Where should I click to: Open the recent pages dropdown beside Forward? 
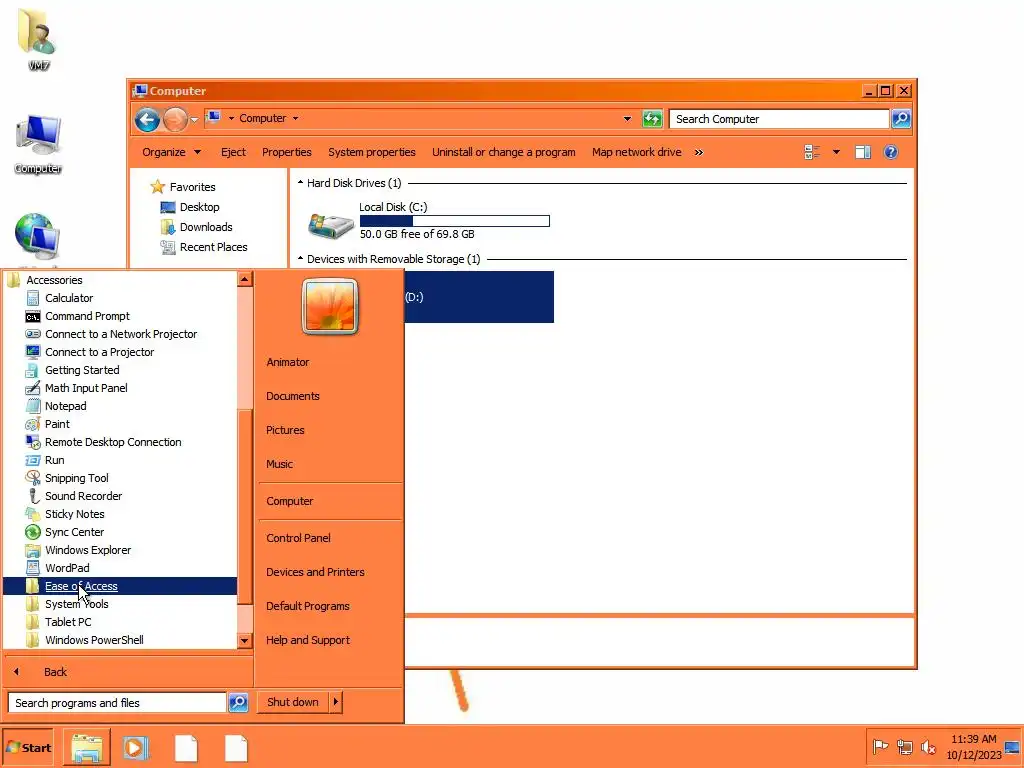tap(195, 120)
